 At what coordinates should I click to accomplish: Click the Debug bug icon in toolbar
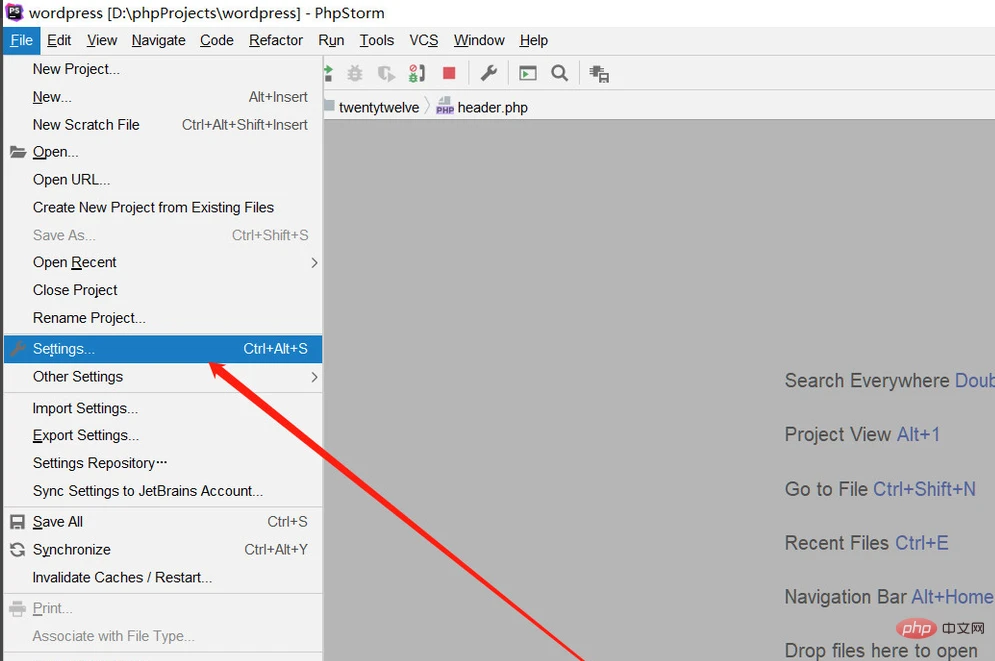click(x=356, y=72)
